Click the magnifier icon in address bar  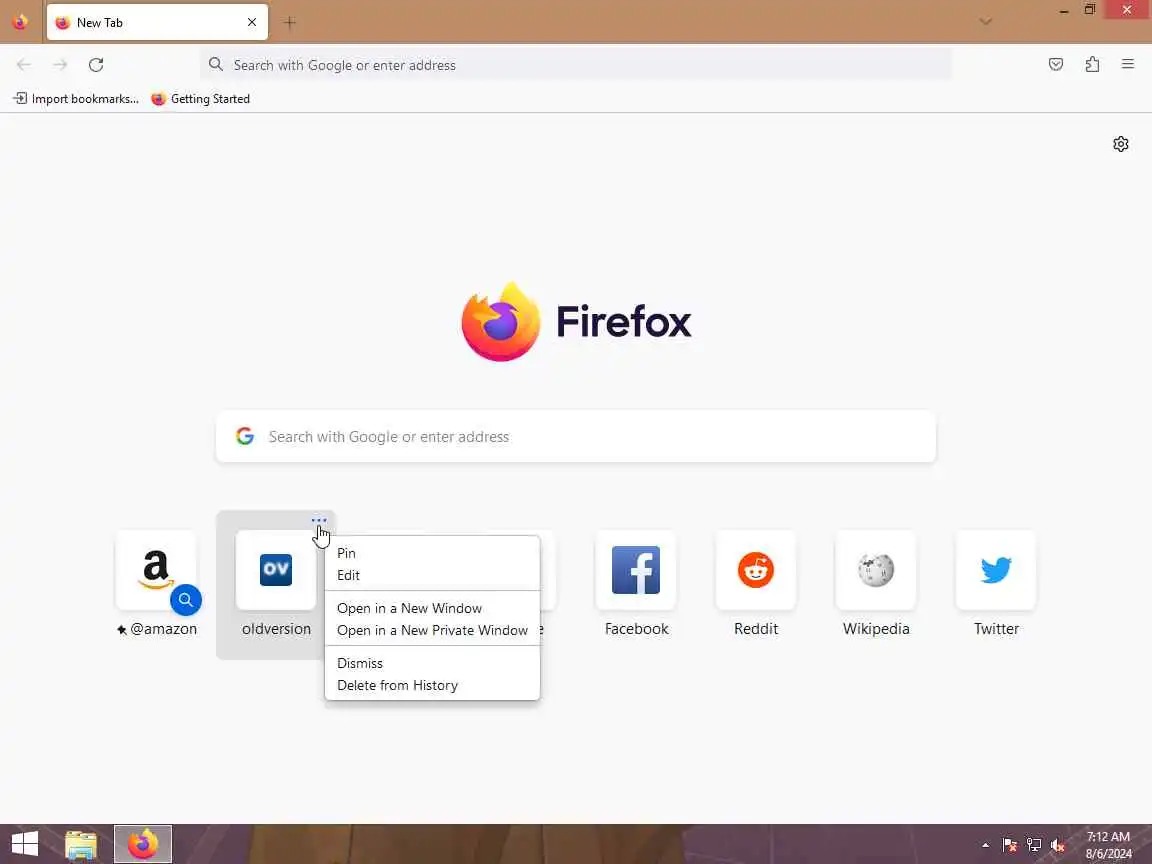215,65
